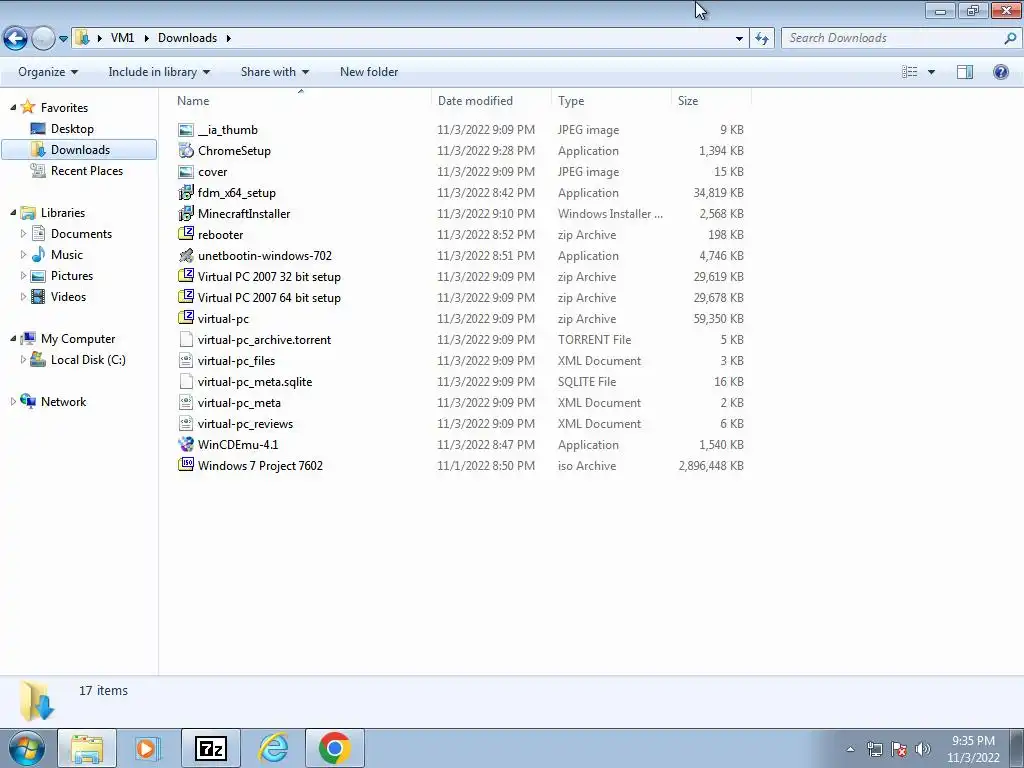Image resolution: width=1024 pixels, height=768 pixels.
Task: Collapse the My Computer tree section
Action: coord(13,338)
